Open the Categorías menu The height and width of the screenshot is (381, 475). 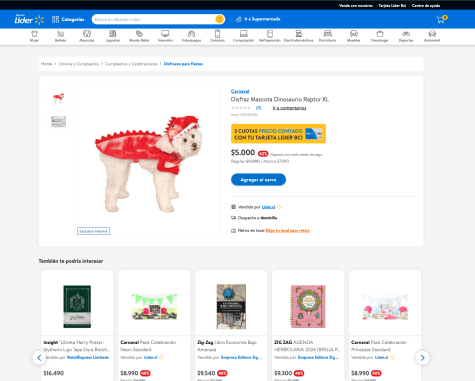[x=68, y=19]
